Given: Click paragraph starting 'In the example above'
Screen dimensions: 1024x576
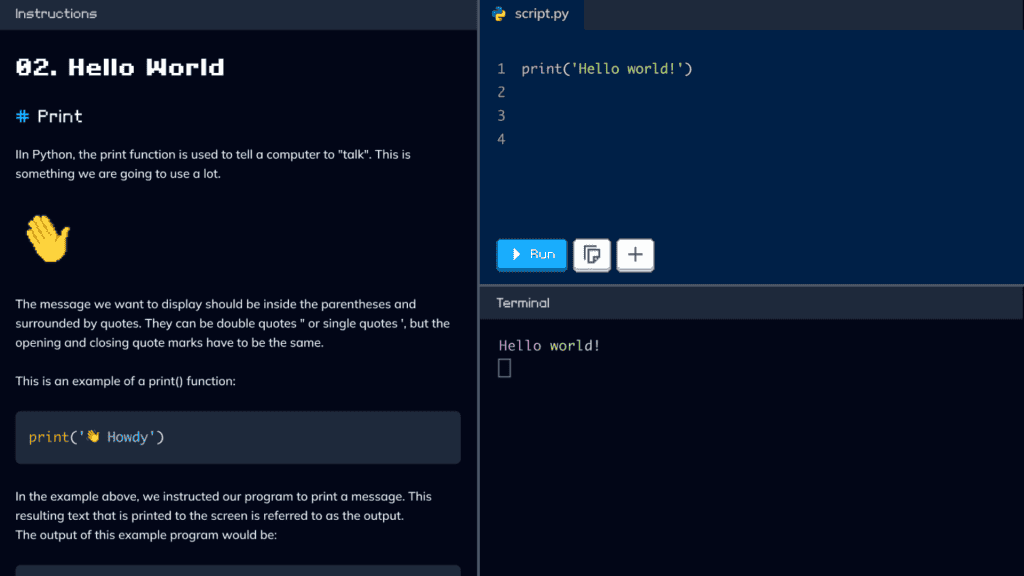Looking at the screenshot, I should [223, 506].
